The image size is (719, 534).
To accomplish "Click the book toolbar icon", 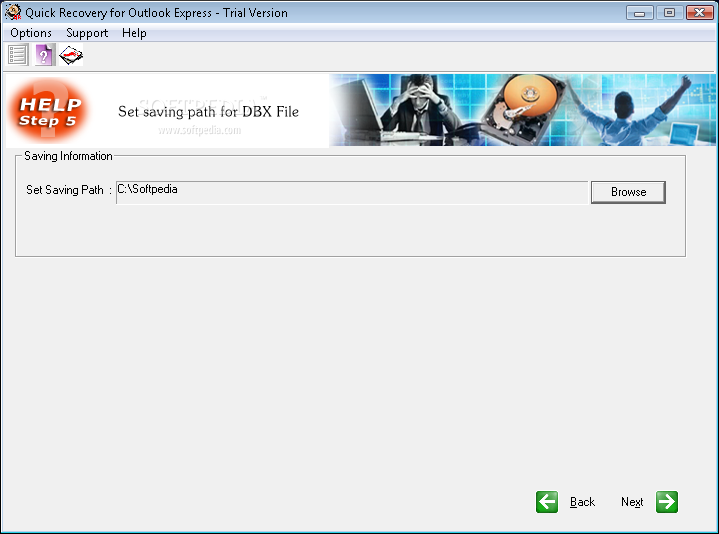I will point(71,55).
